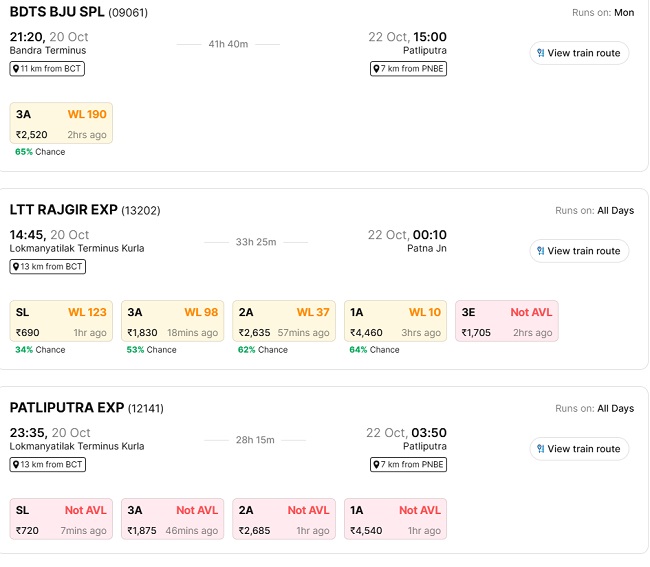Screen dimensions: 650x567
Task: Select 1A WL 10 class at ₹4,460
Action: click(395, 322)
